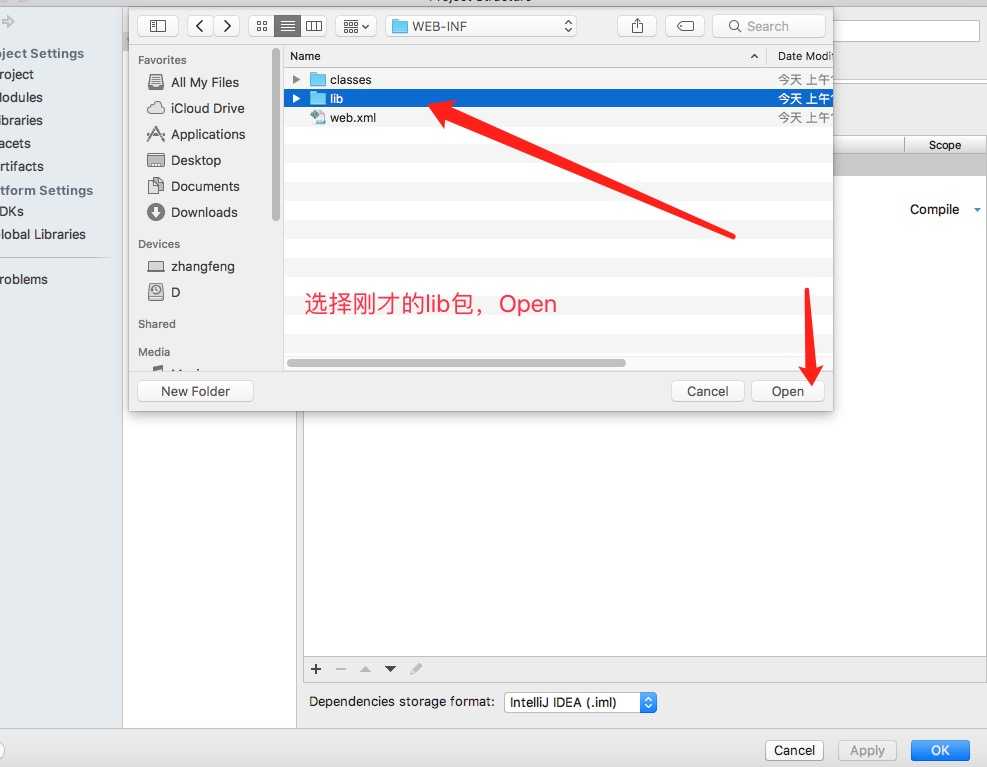Click the blue OK button

940,750
